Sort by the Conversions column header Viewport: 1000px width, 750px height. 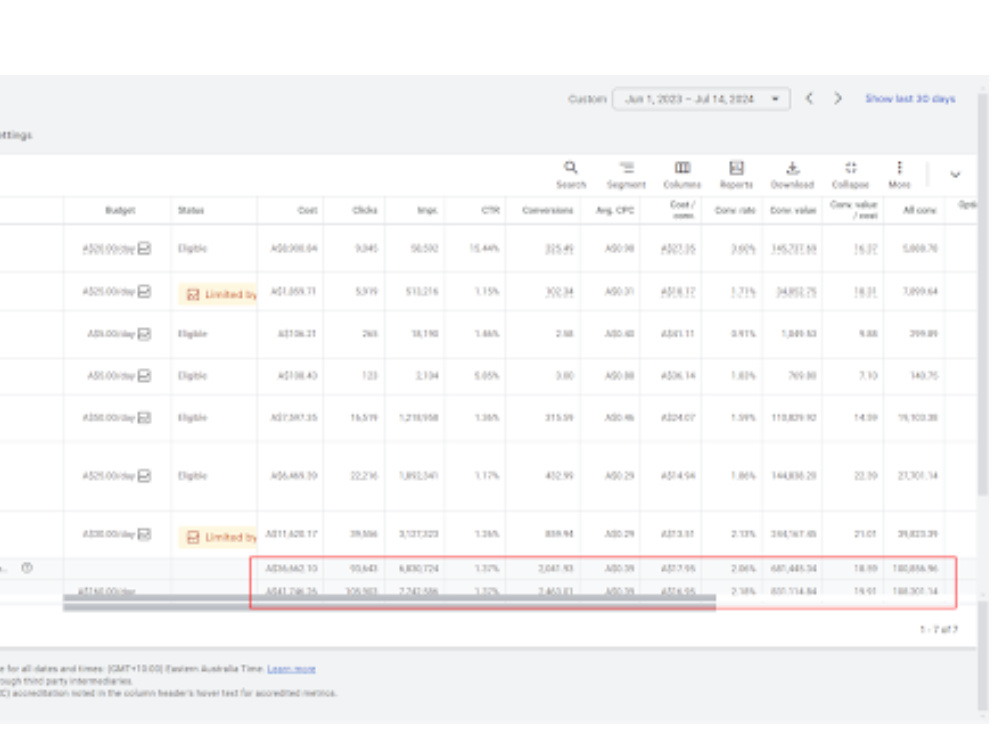click(x=547, y=210)
